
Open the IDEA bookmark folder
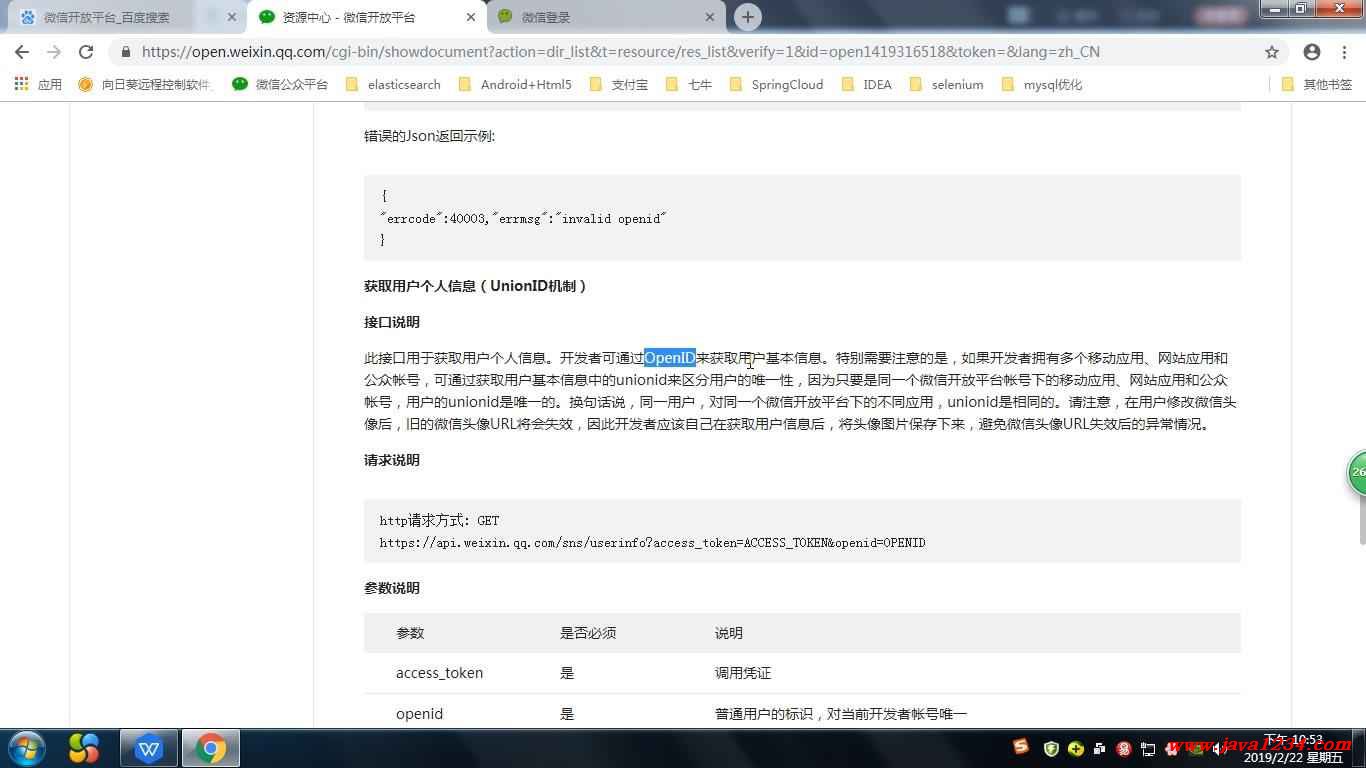pyautogui.click(x=866, y=84)
